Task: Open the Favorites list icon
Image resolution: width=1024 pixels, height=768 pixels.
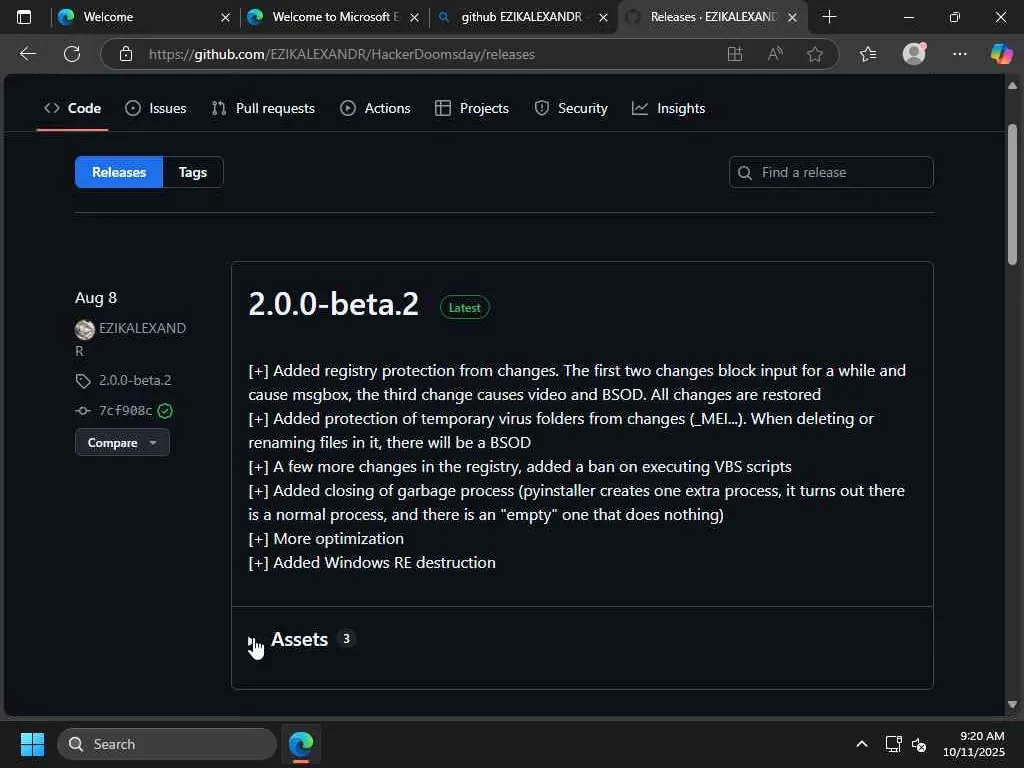Action: click(868, 54)
